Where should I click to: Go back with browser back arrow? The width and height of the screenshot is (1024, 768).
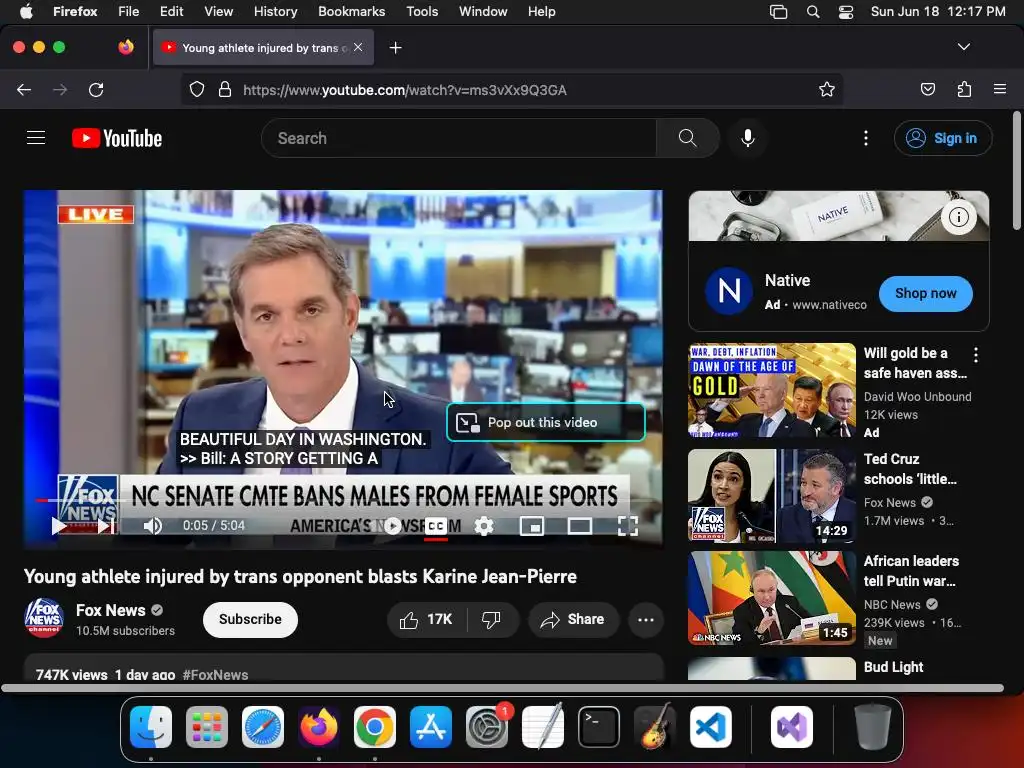tap(24, 89)
